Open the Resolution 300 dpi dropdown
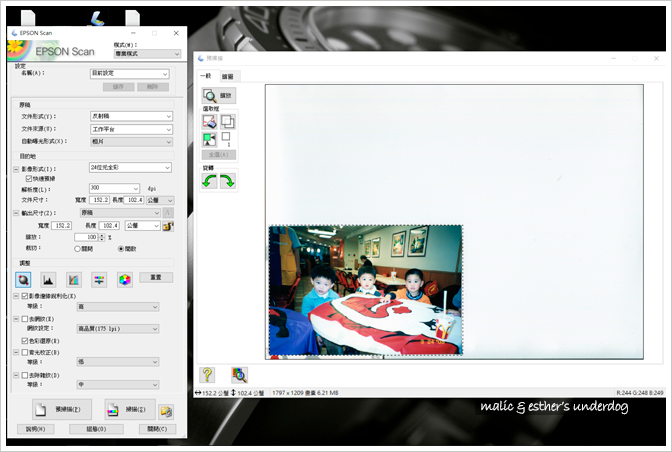This screenshot has height=452, width=672. point(114,188)
